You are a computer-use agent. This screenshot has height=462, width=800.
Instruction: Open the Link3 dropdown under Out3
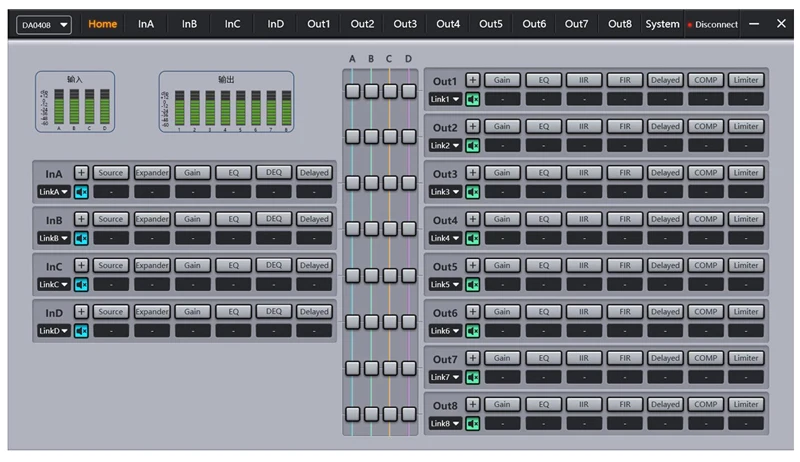tap(445, 192)
